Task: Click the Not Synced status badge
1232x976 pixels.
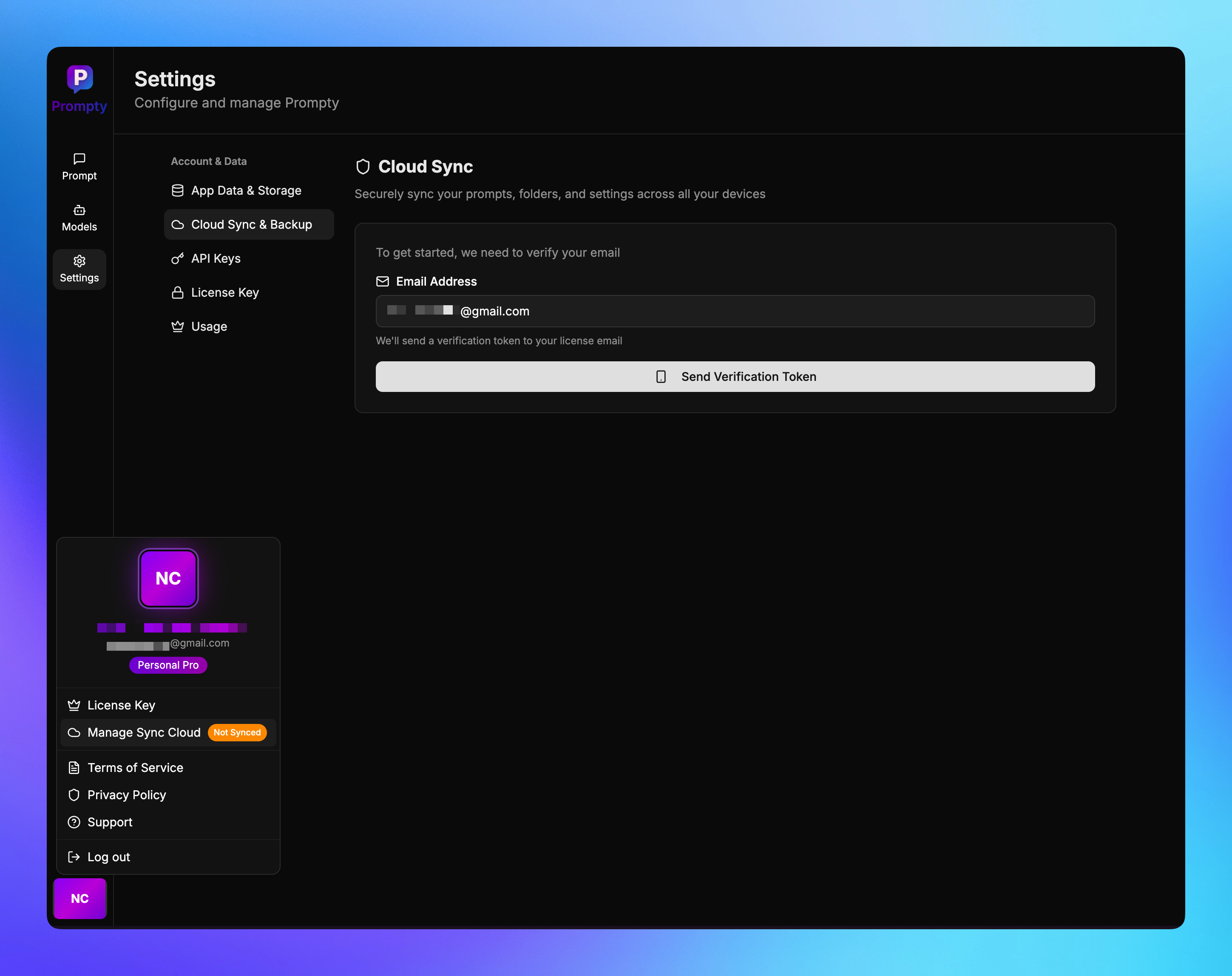Action: 236,732
